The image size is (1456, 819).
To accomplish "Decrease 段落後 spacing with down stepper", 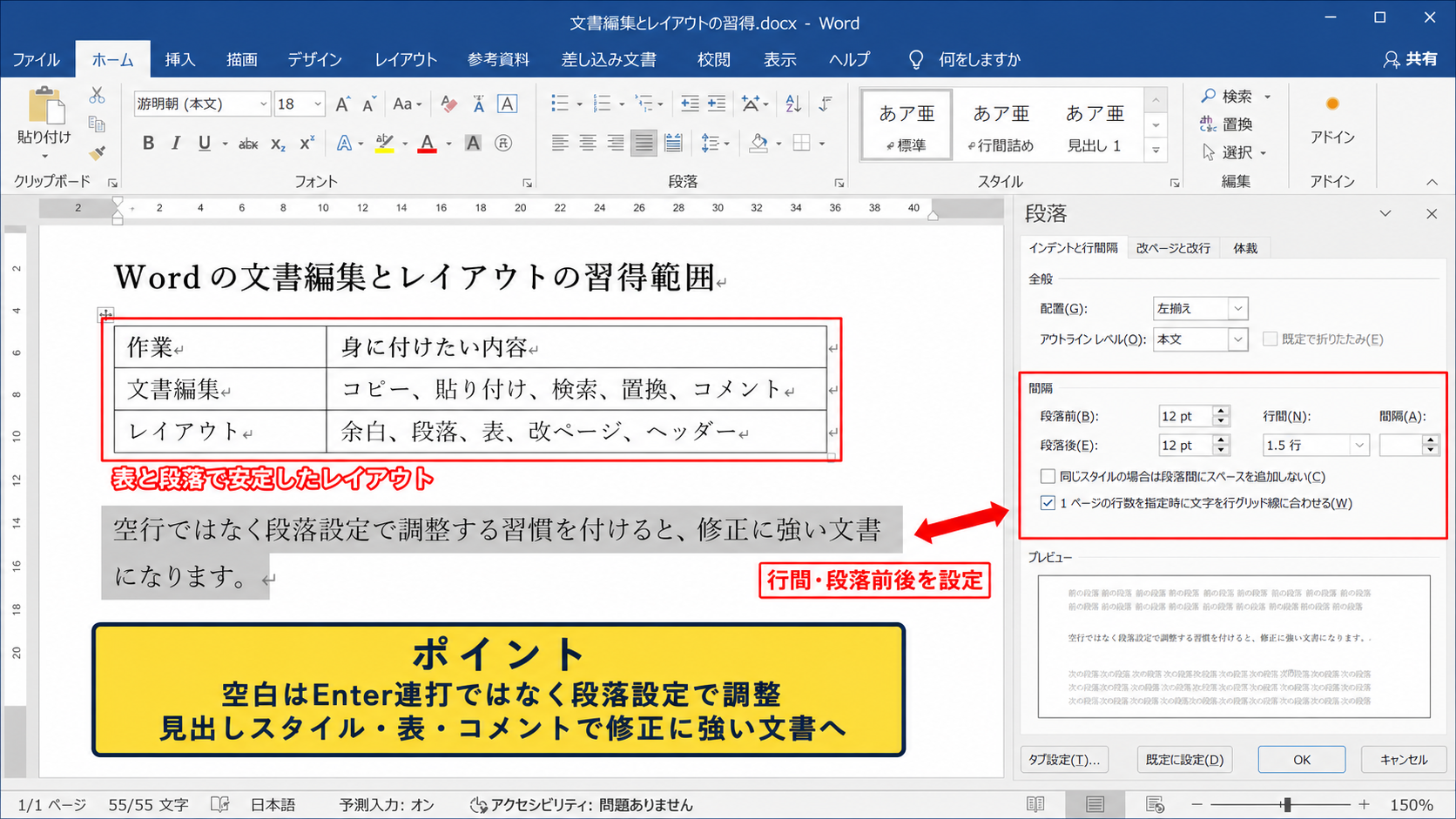I will pyautogui.click(x=1221, y=451).
